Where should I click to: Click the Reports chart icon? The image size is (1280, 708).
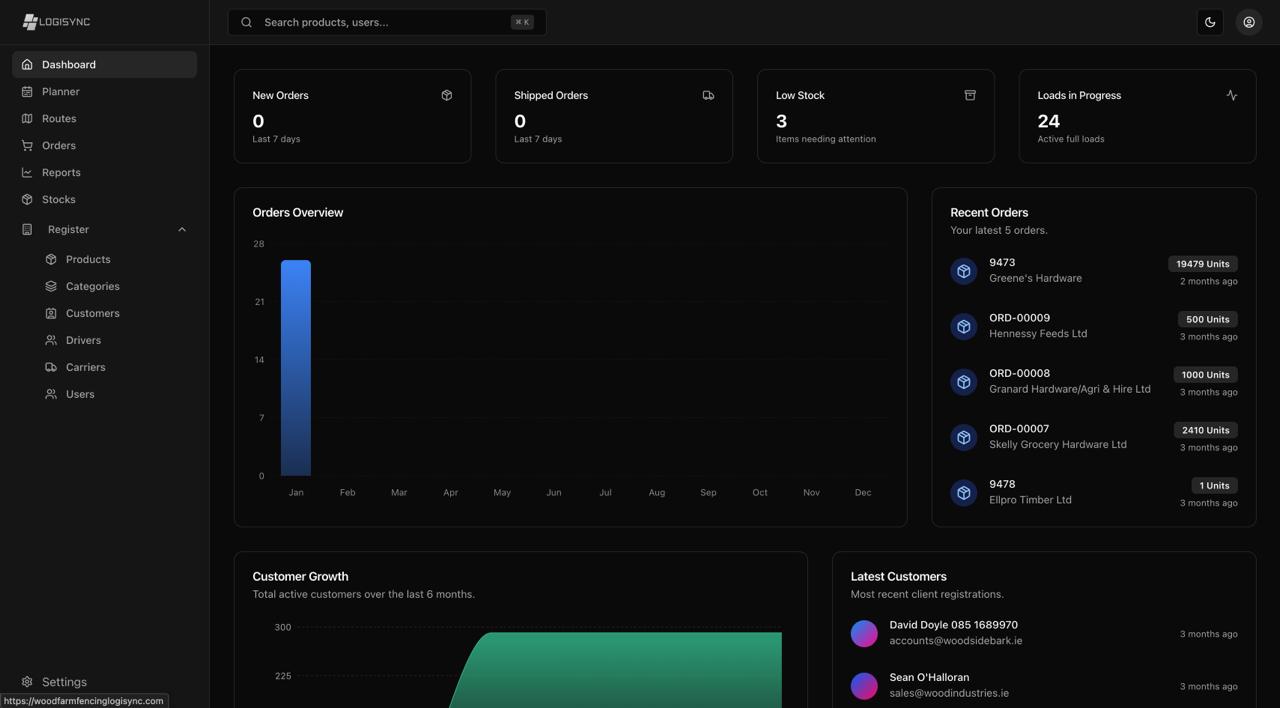(27, 172)
